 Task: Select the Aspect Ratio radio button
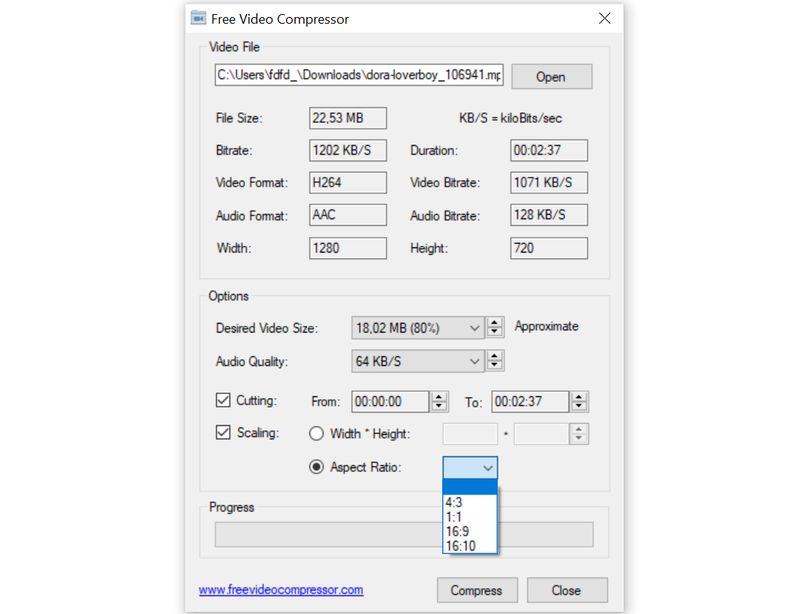[x=316, y=467]
